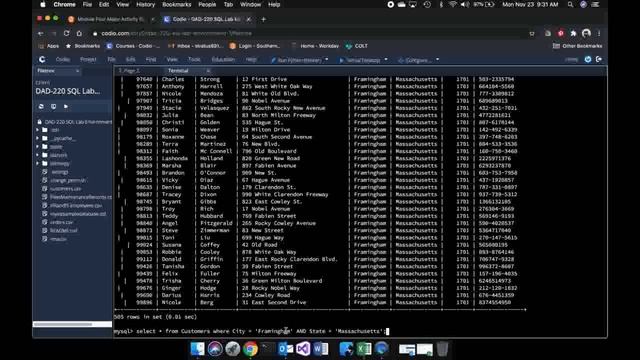Open the Codio Edit menu

pos(130,60)
